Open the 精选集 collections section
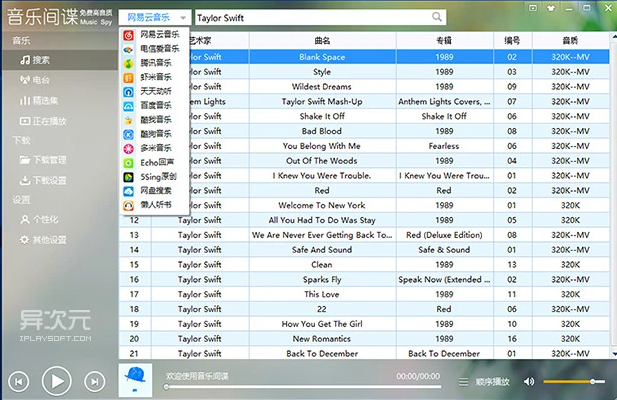Screen dimensions: 617x400 point(39,101)
